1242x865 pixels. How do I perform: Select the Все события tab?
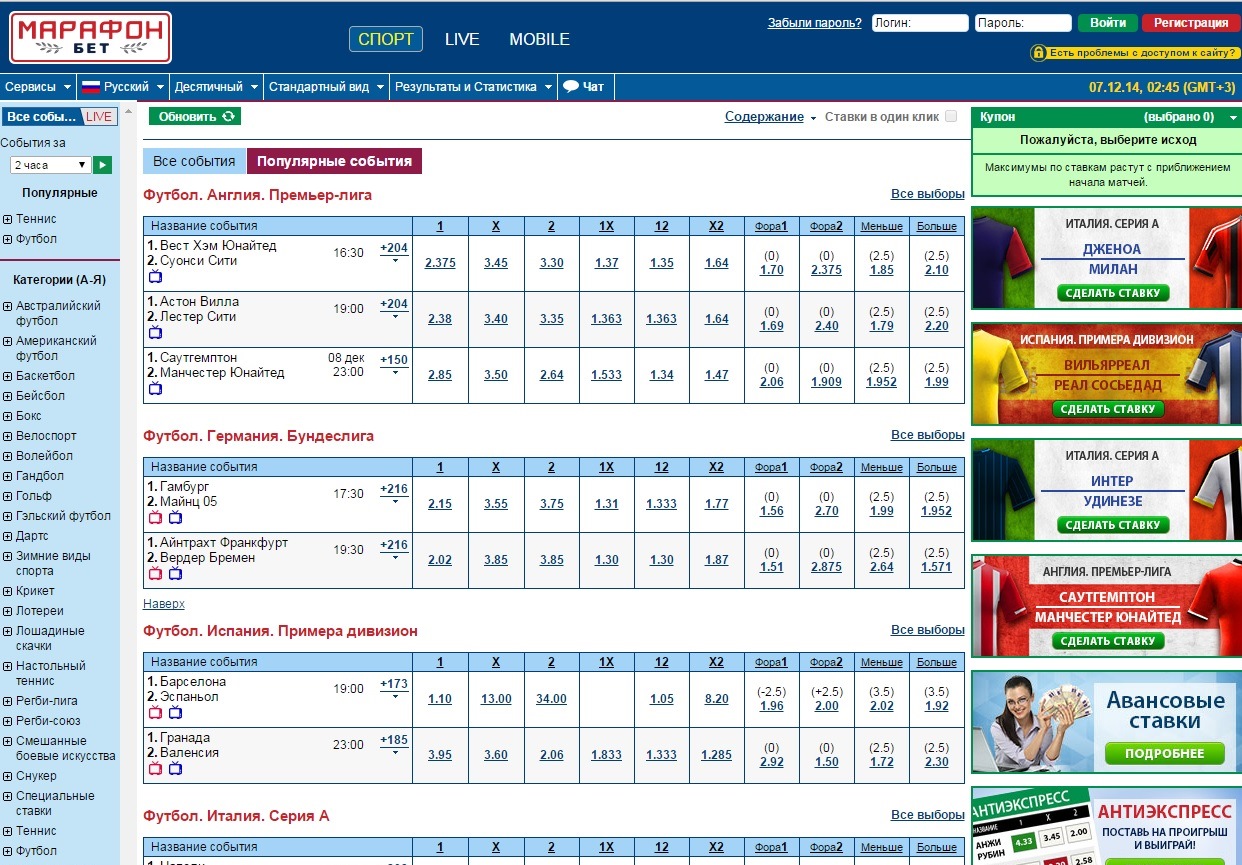pyautogui.click(x=194, y=161)
